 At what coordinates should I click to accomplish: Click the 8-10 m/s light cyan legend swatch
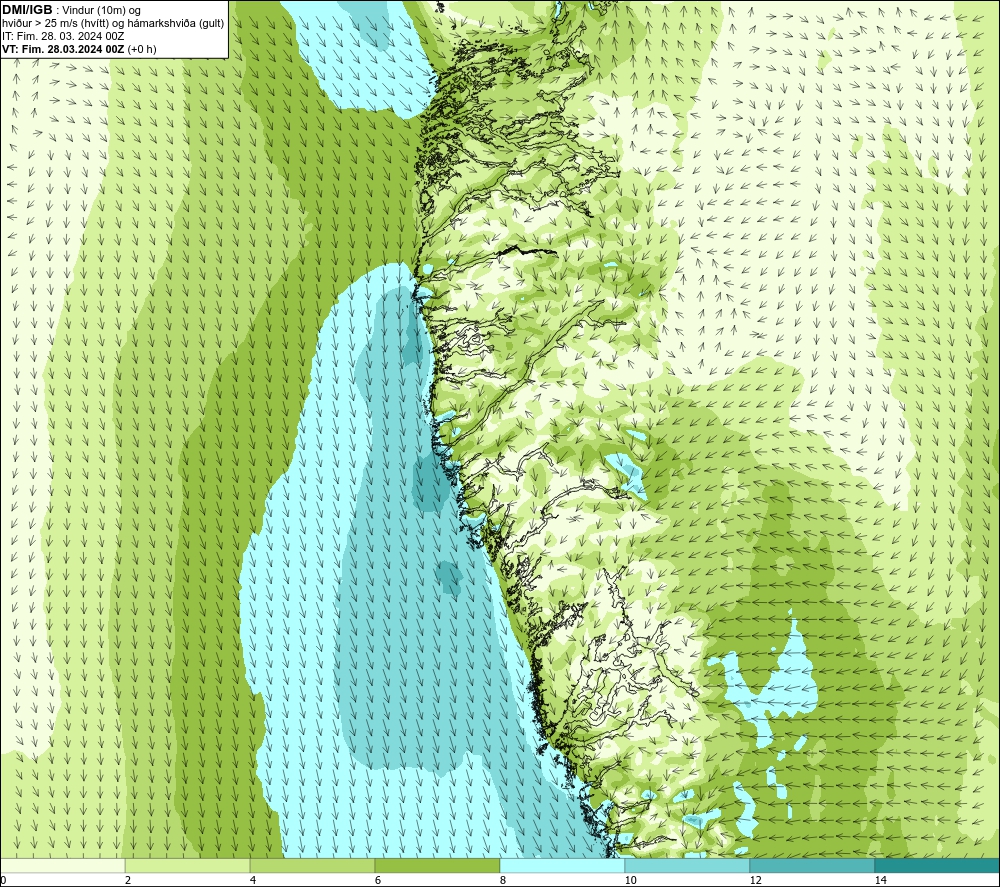click(x=562, y=865)
